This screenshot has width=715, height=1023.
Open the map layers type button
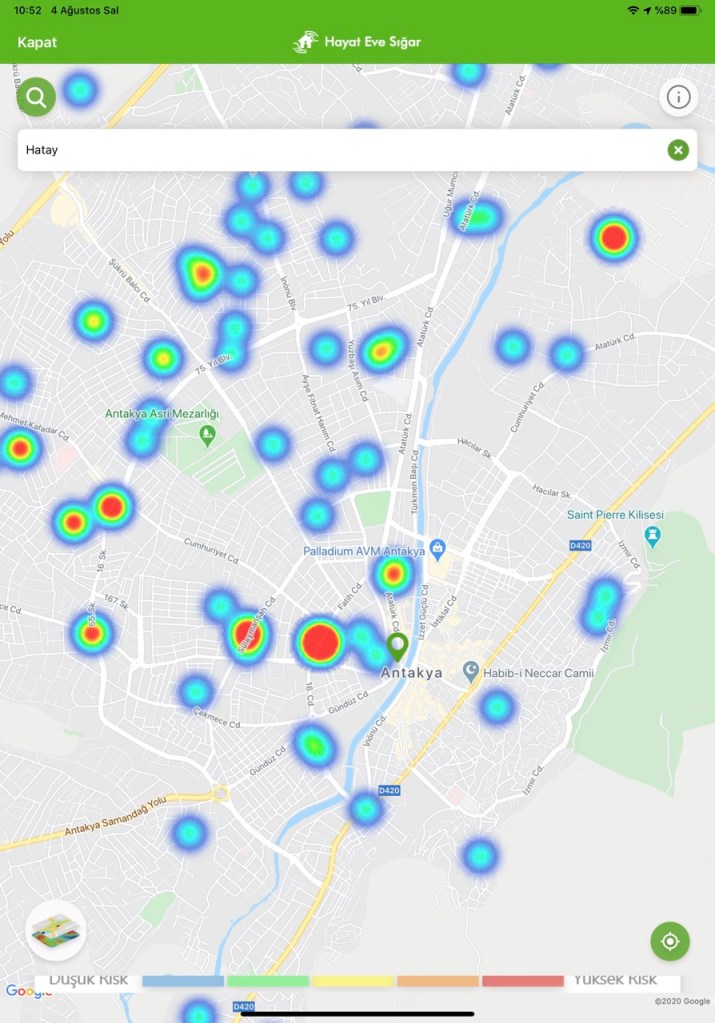pos(56,931)
